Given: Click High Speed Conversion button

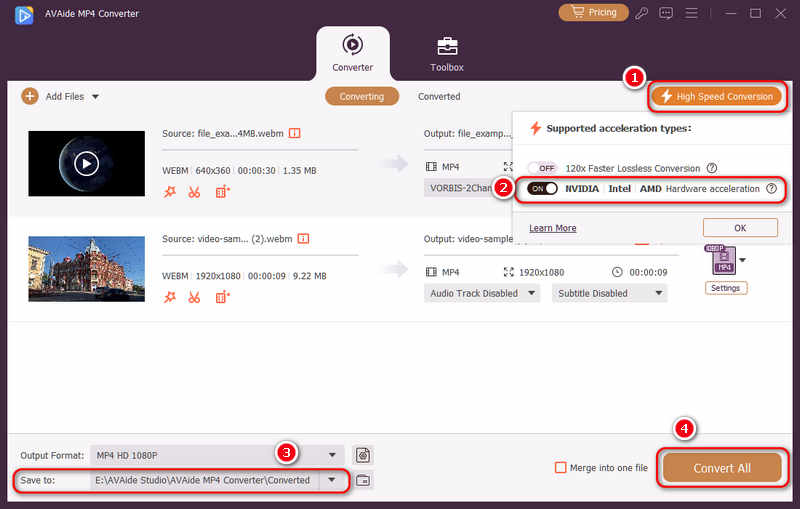Looking at the screenshot, I should click(x=718, y=96).
